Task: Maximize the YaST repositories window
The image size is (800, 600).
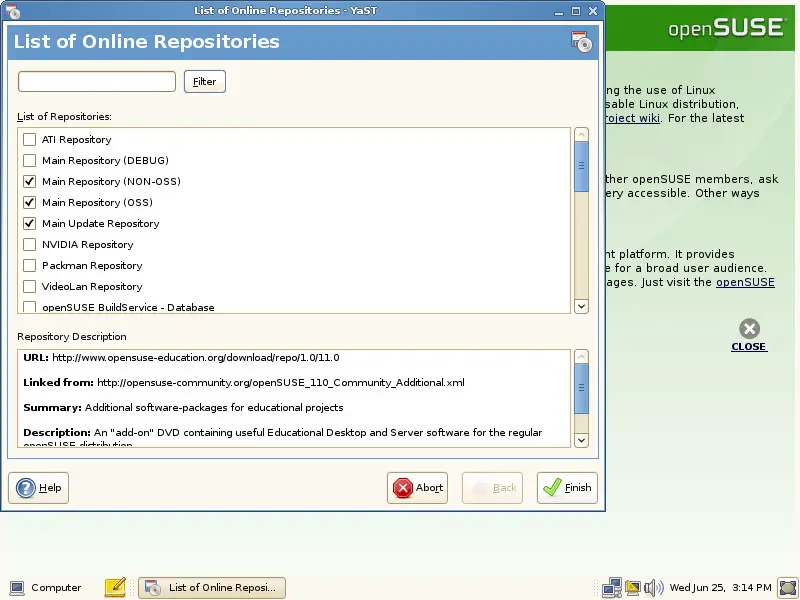Action: (x=576, y=11)
